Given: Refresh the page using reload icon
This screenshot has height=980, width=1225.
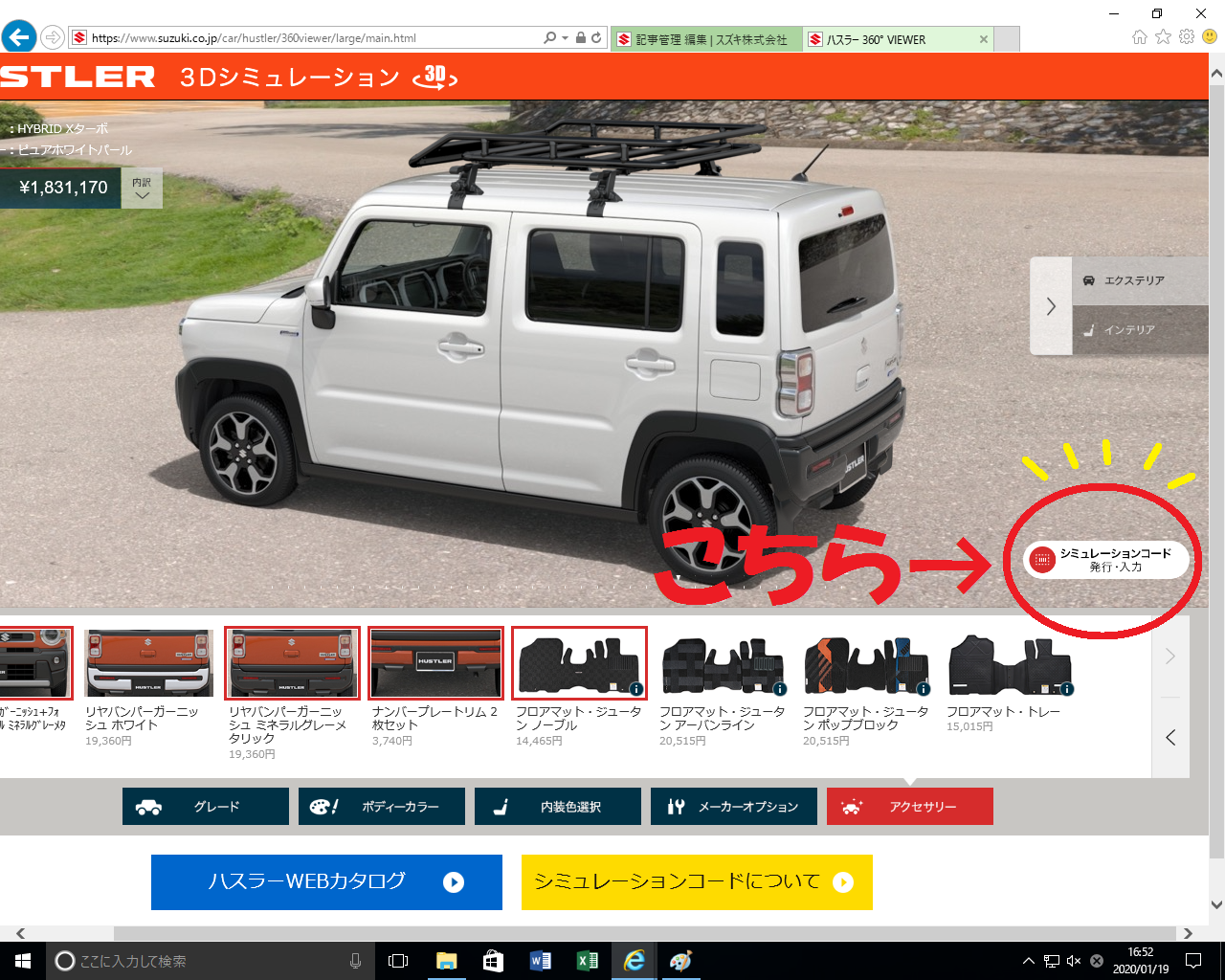Looking at the screenshot, I should 596,38.
